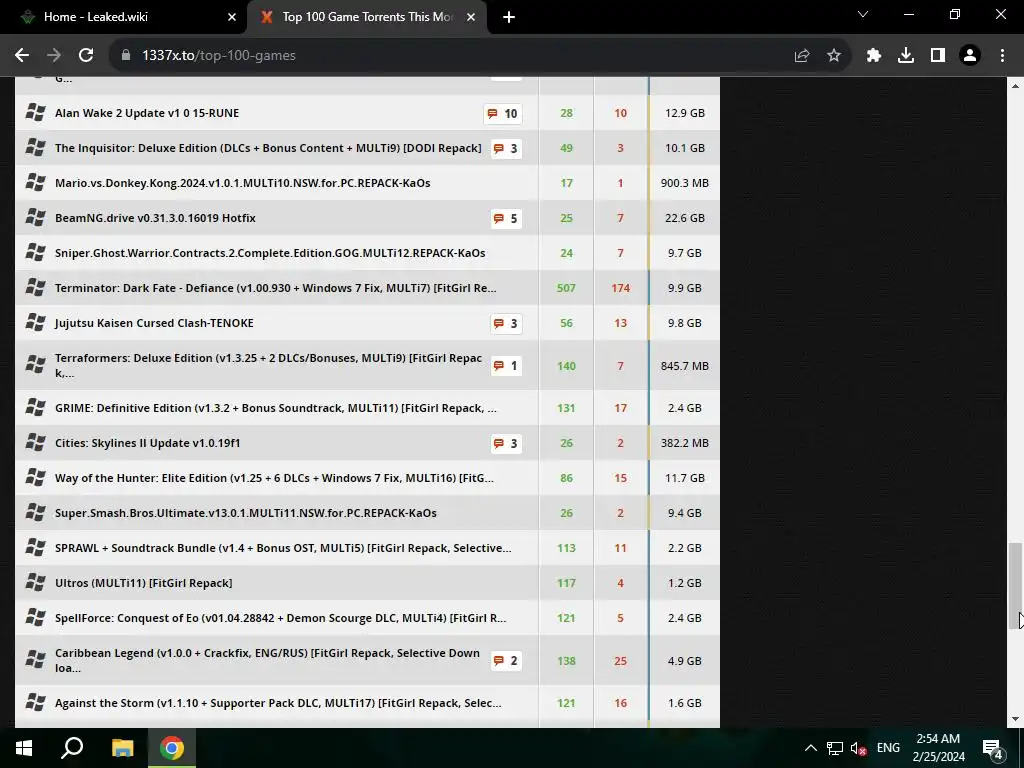Viewport: 1024px width, 768px height.
Task: Click Chrome icon in taskbar
Action: click(x=172, y=748)
